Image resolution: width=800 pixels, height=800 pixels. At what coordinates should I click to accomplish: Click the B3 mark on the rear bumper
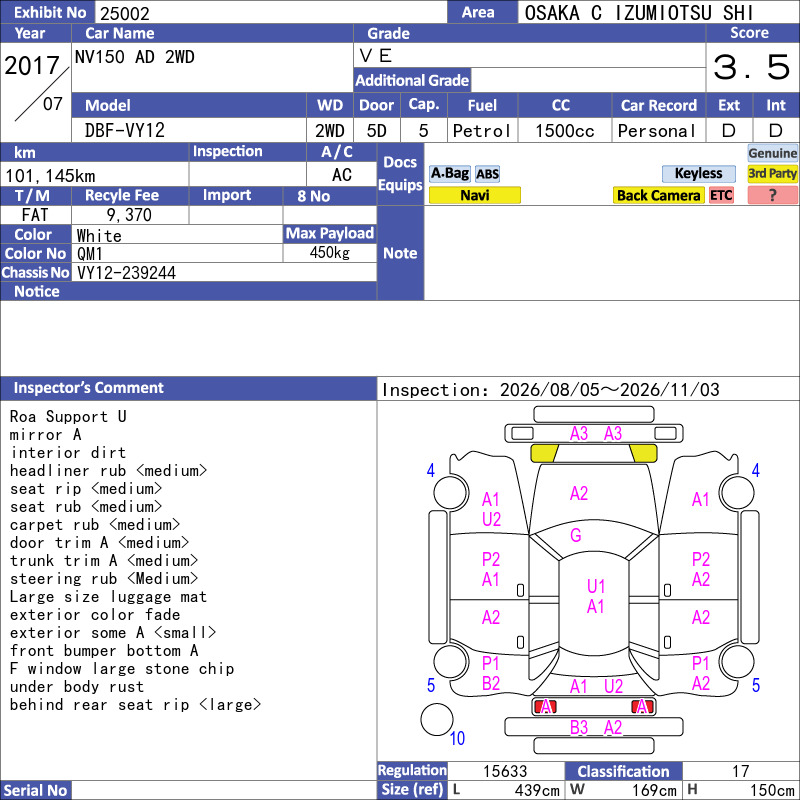tap(579, 727)
